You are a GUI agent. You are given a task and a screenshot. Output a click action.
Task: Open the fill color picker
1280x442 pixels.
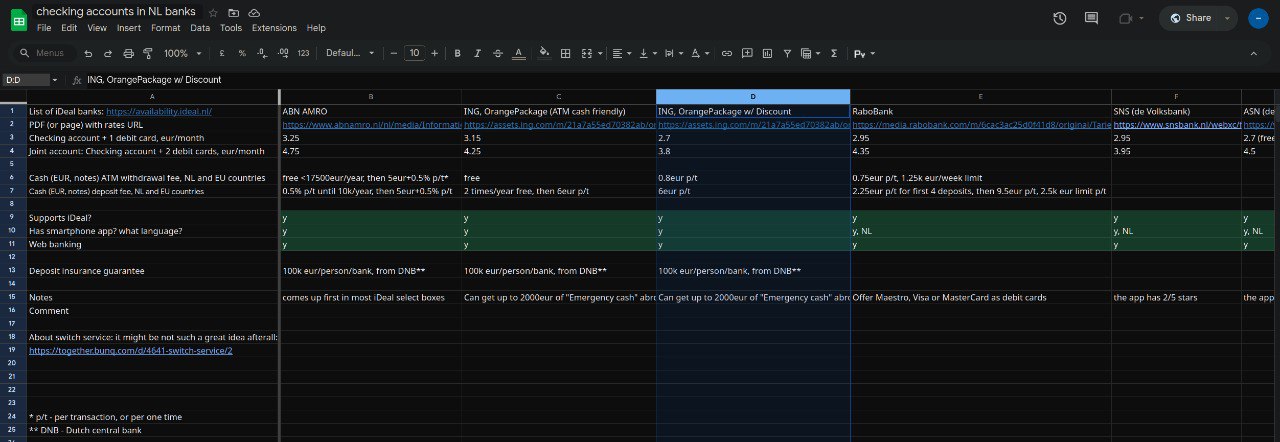[544, 53]
